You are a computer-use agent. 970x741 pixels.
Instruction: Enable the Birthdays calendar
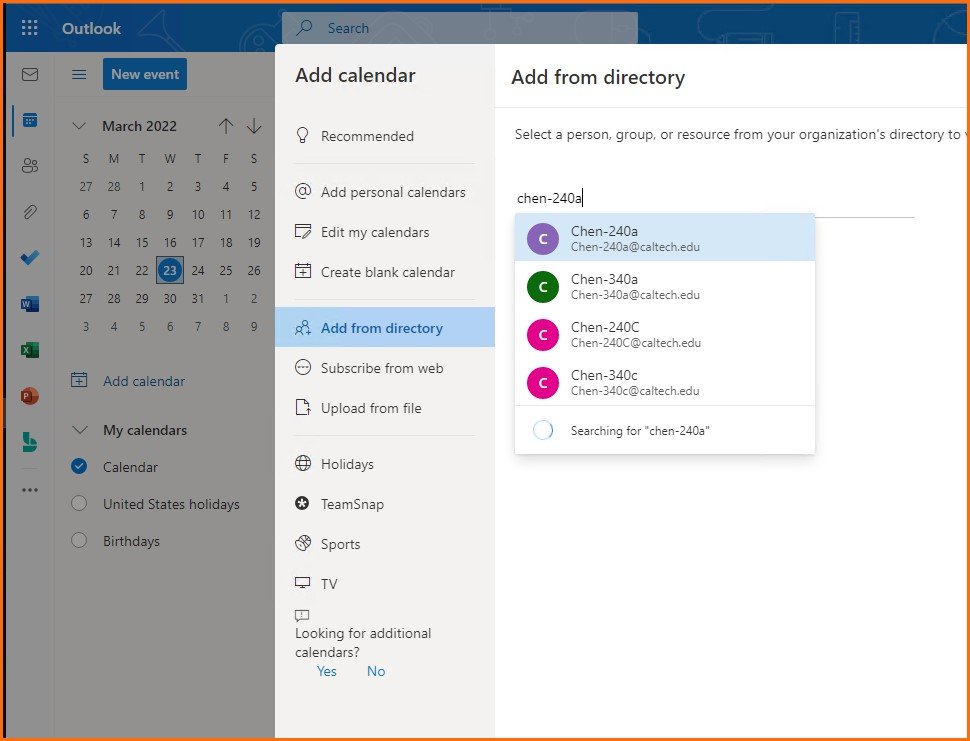(80, 541)
